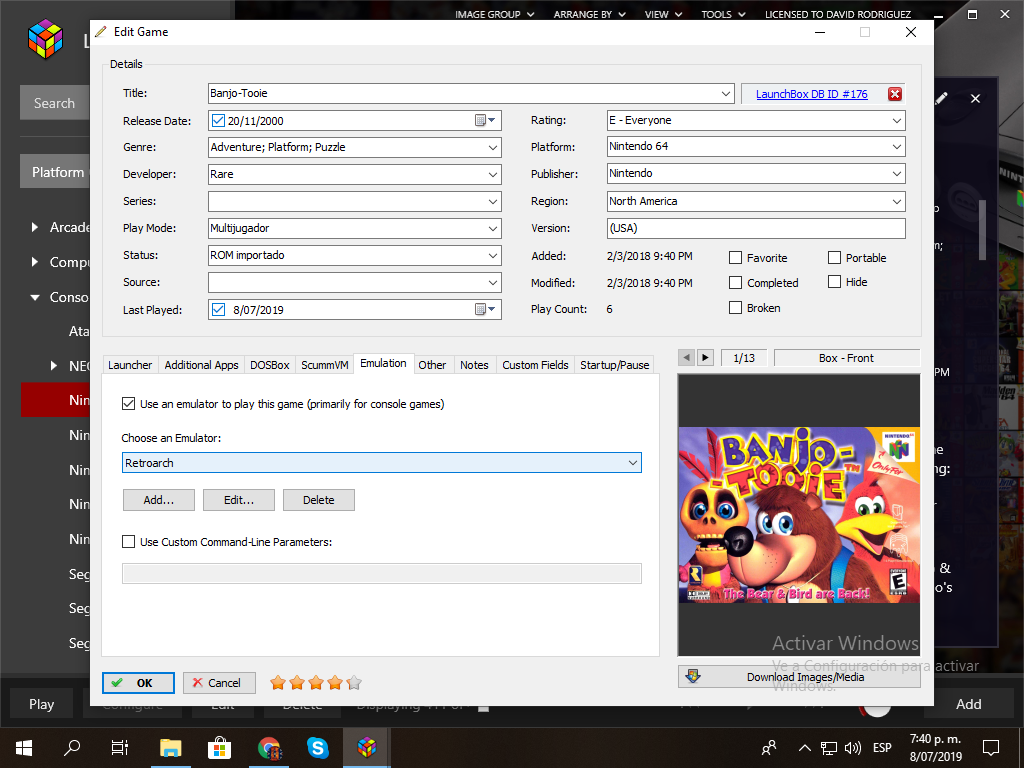Open Release Date calendar picker icon

coord(485,120)
